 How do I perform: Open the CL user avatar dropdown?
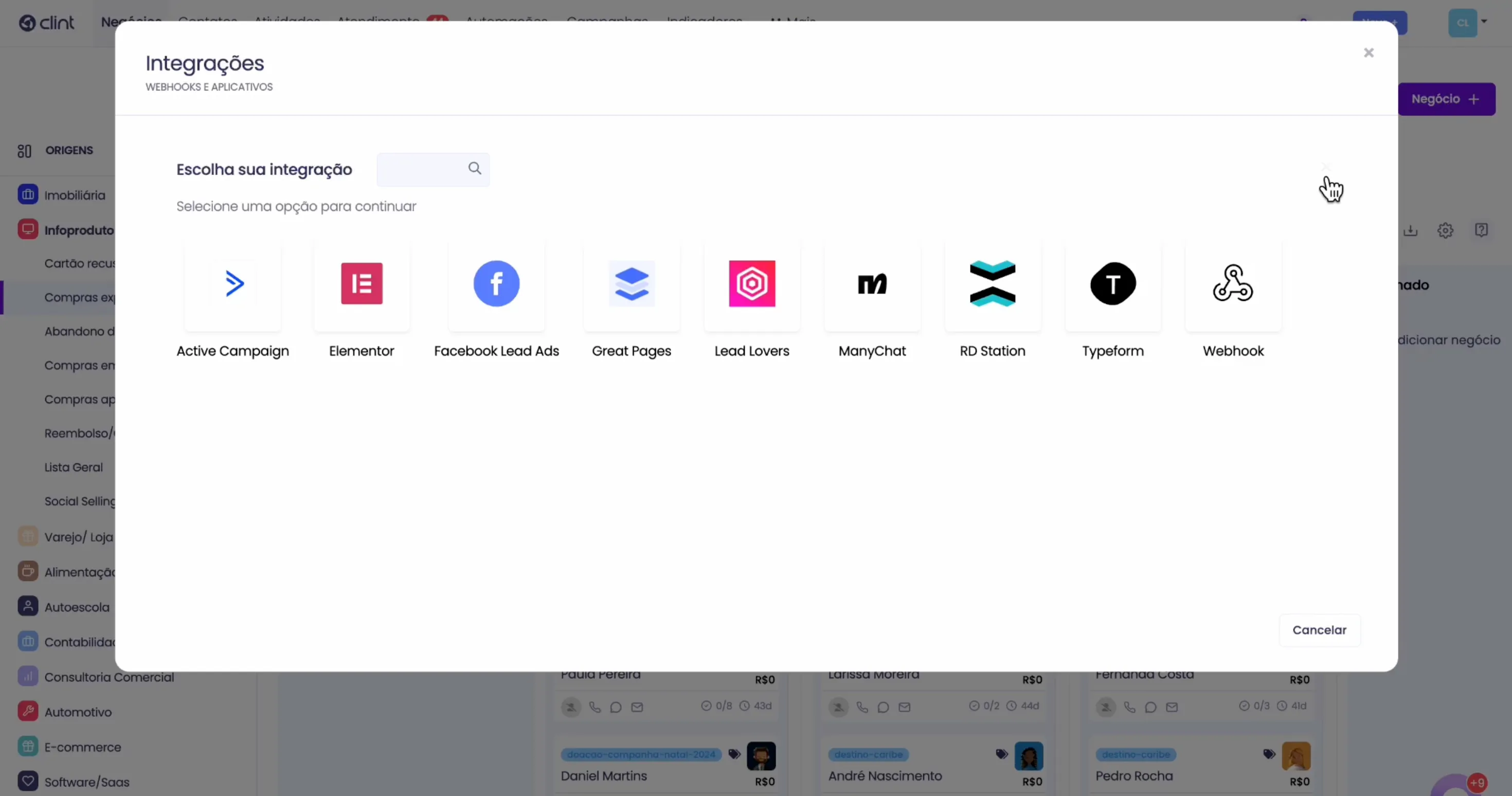1468,23
